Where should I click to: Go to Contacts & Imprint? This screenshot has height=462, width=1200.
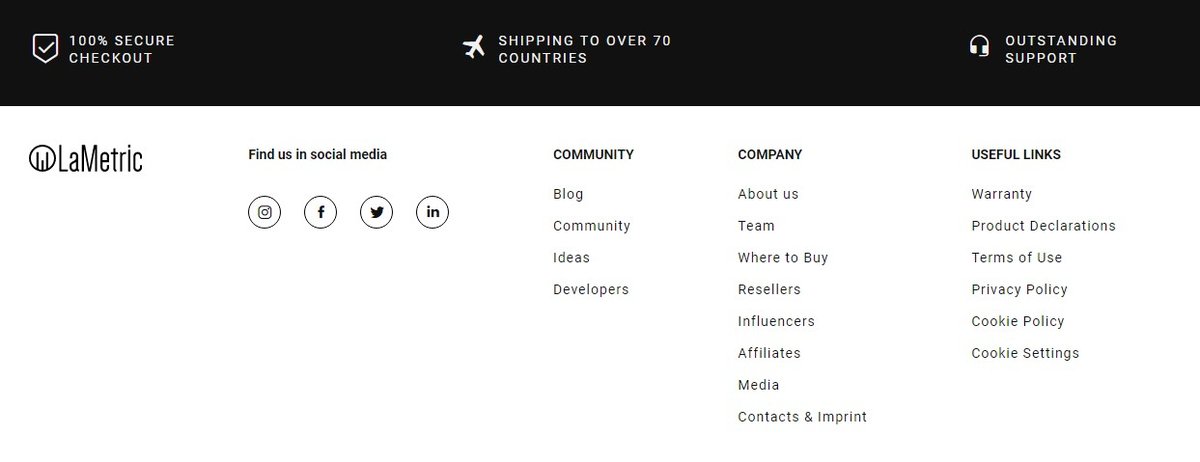click(x=802, y=417)
